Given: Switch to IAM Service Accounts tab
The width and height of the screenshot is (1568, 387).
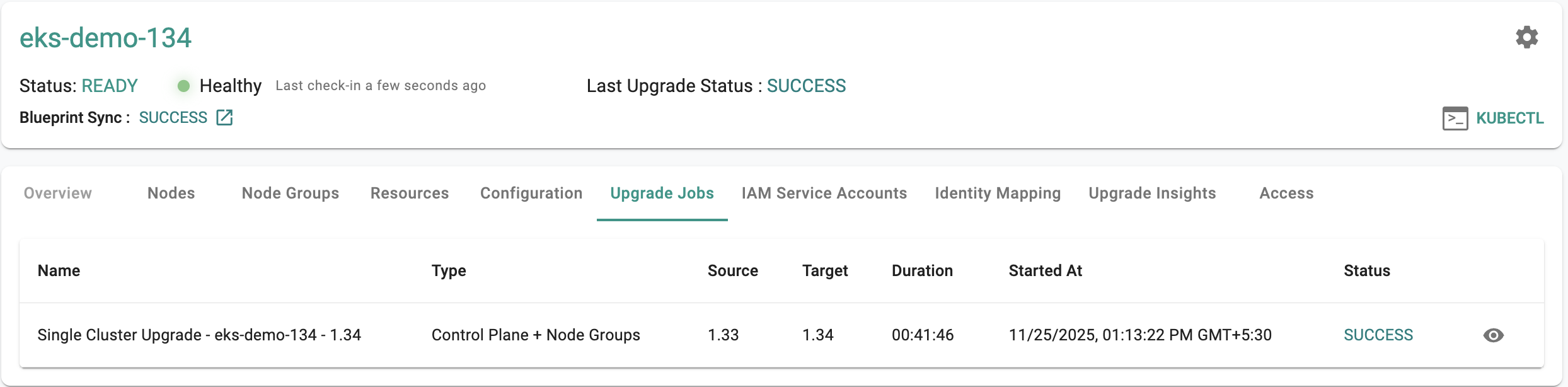Looking at the screenshot, I should 824,193.
